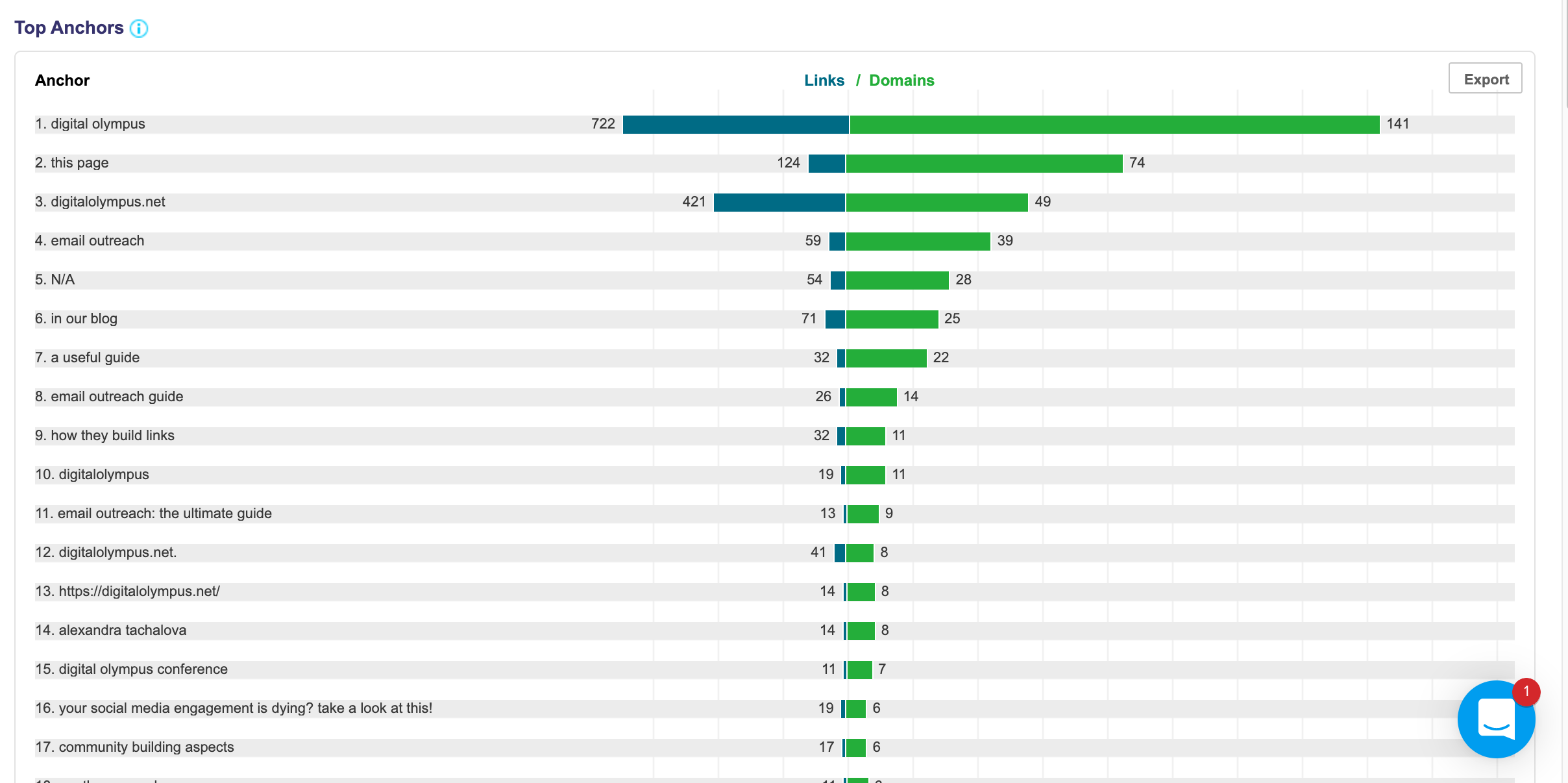
Task: Open the chat messenger widget
Action: [1496, 719]
